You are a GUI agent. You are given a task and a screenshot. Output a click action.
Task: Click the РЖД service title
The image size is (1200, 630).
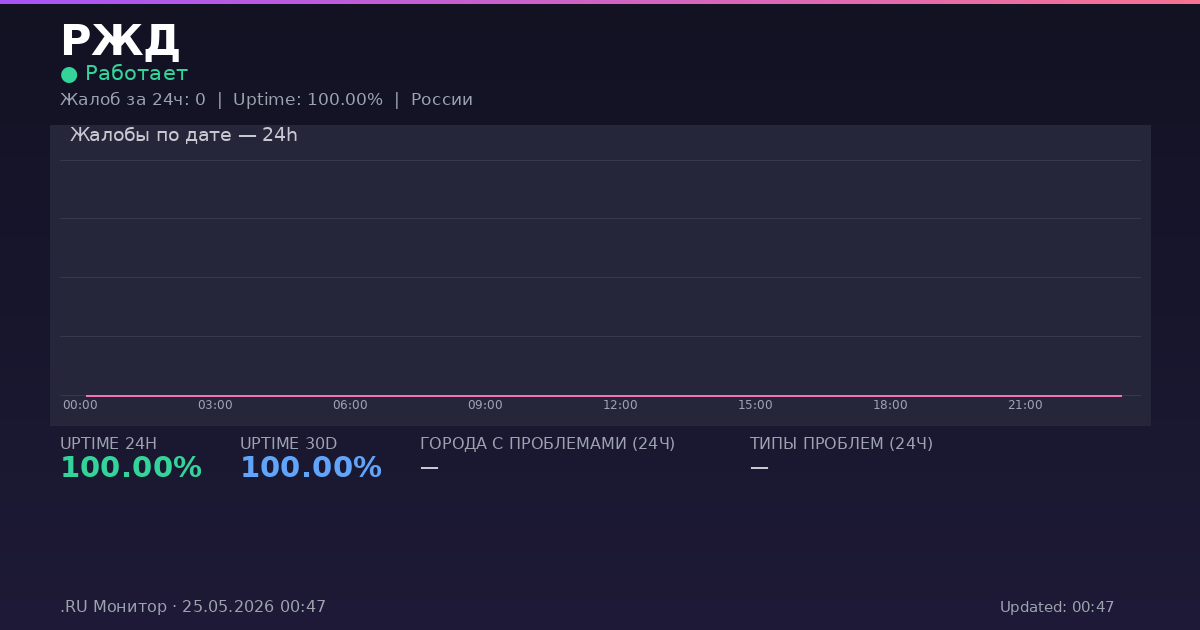pyautogui.click(x=119, y=43)
